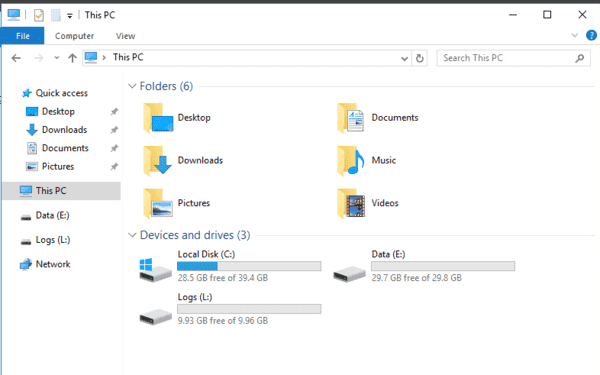Click the Back navigation arrow
This screenshot has width=600, height=375.
16,58
